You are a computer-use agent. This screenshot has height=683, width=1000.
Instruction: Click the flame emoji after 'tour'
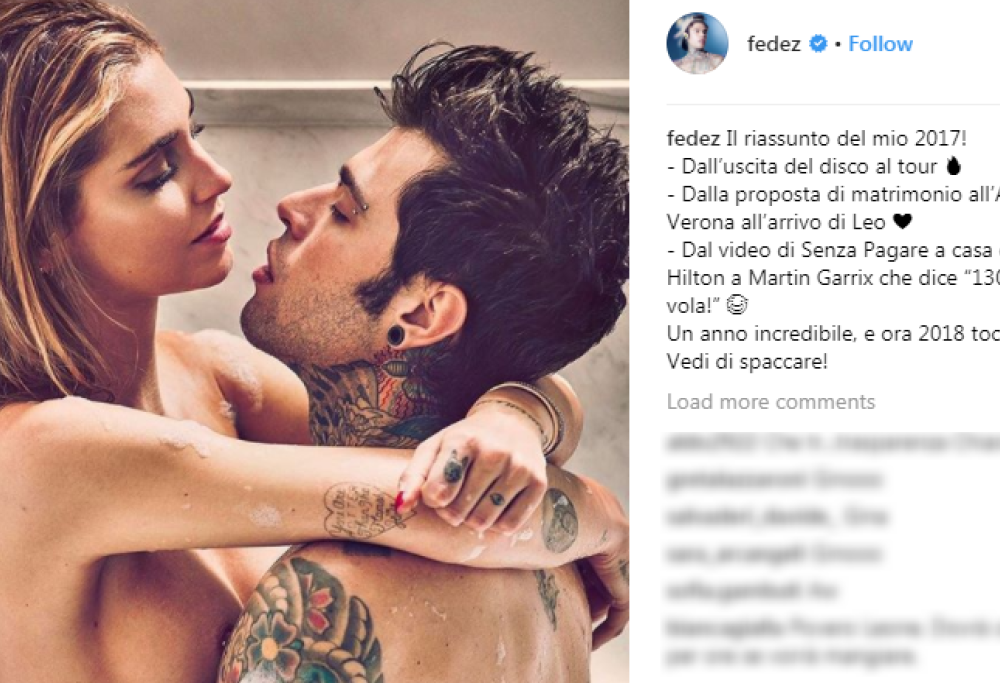click(953, 166)
